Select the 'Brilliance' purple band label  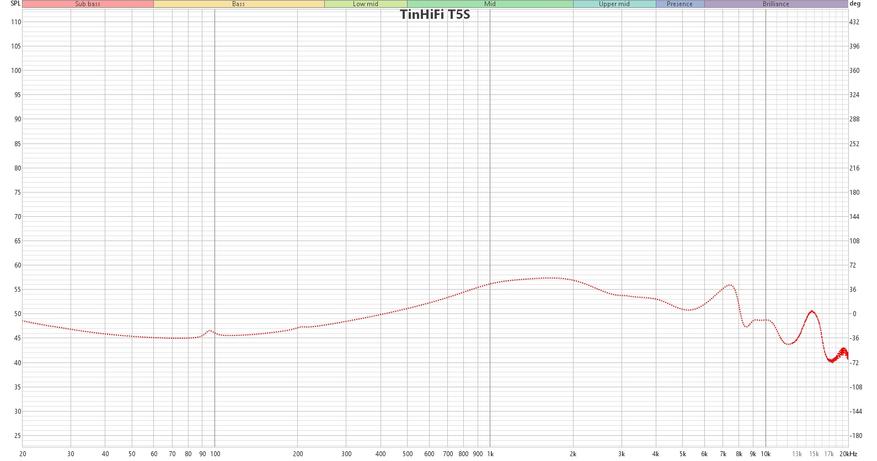(x=776, y=4)
